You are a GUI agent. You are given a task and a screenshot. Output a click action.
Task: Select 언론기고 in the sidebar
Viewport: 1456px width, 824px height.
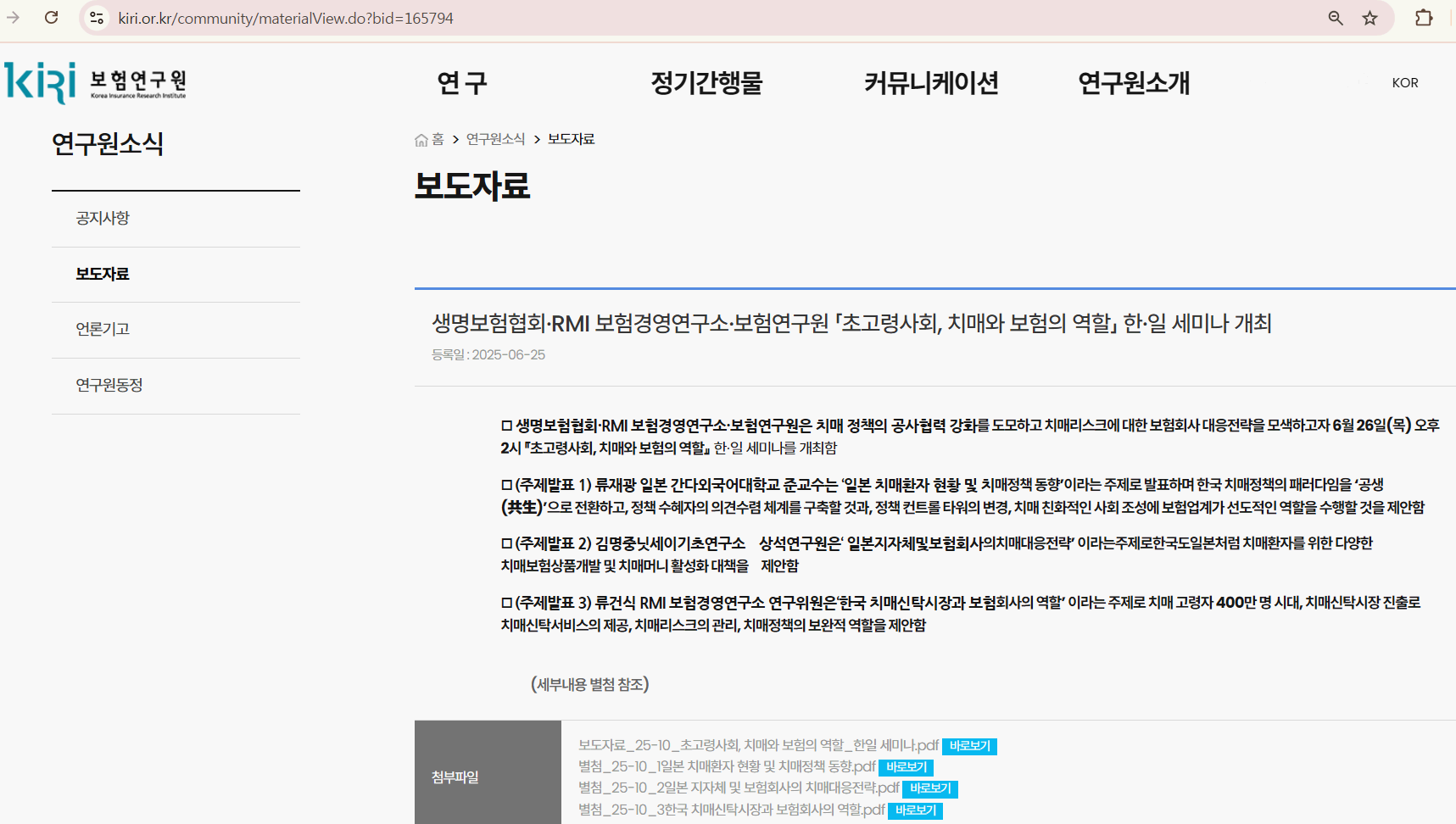pos(103,329)
